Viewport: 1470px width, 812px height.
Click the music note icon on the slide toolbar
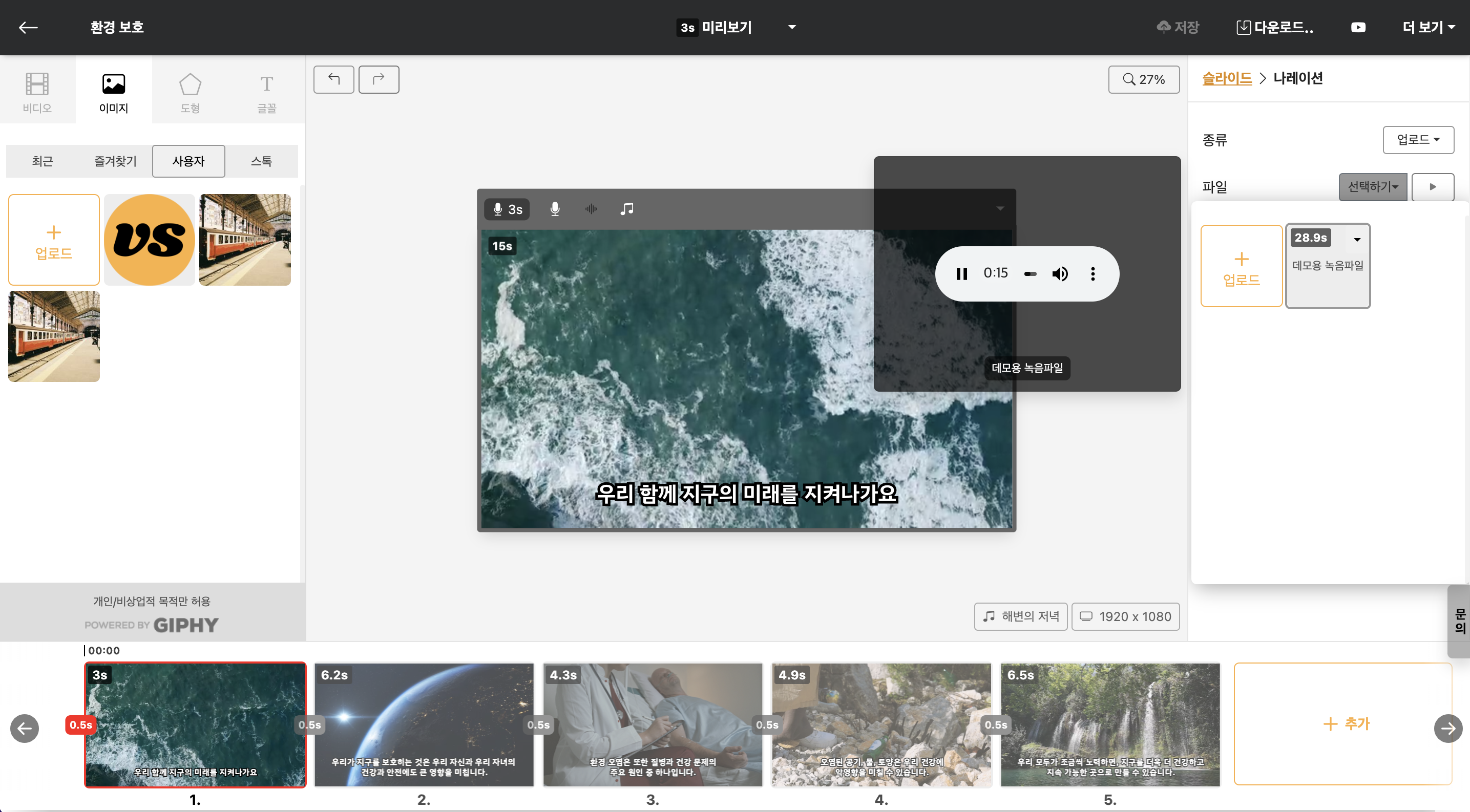626,209
